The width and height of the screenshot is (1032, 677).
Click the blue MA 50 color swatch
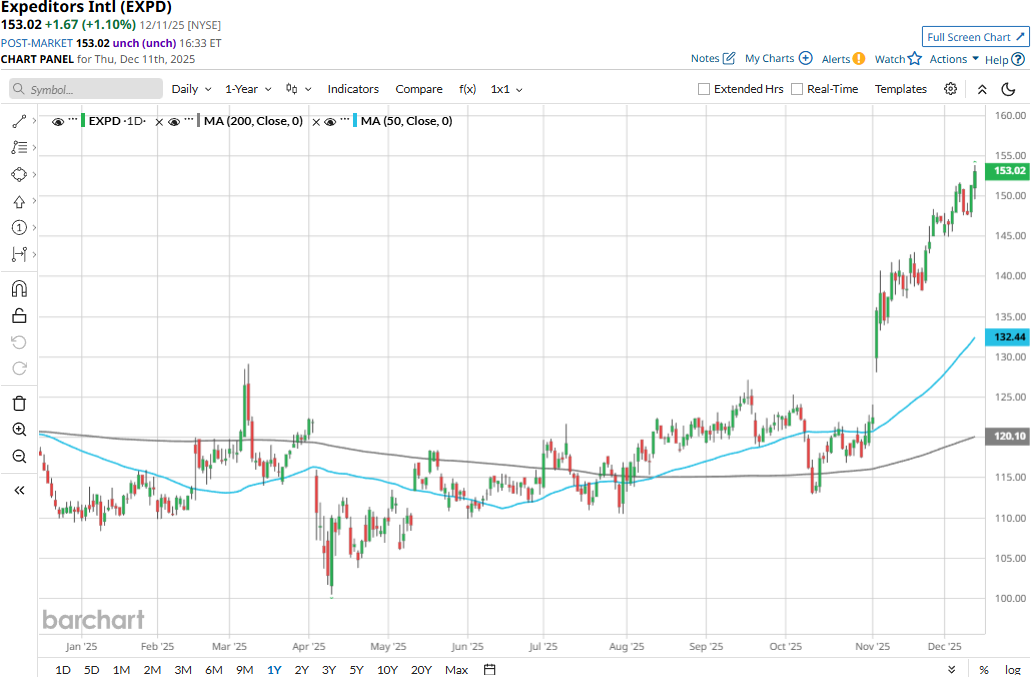click(354, 122)
